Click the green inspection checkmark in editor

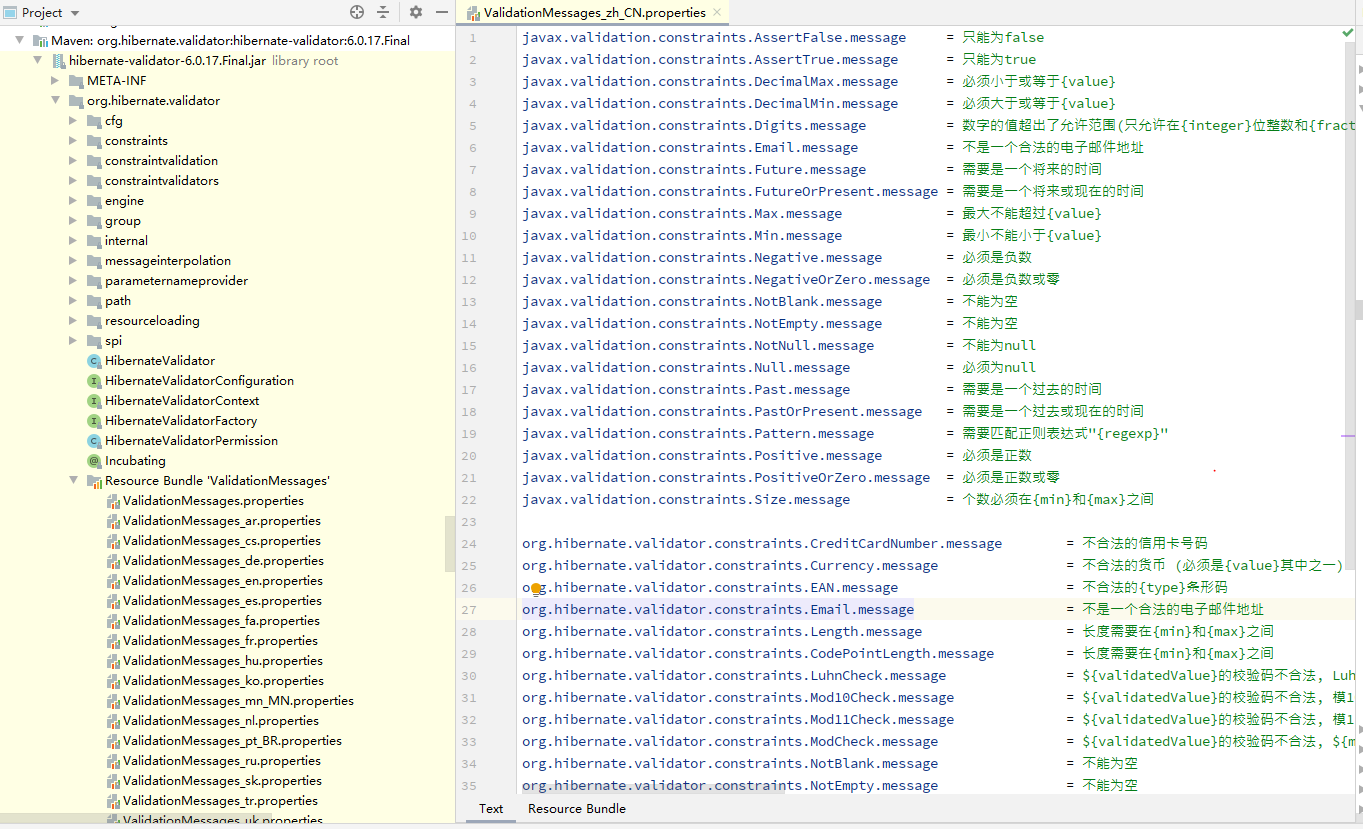(1347, 34)
